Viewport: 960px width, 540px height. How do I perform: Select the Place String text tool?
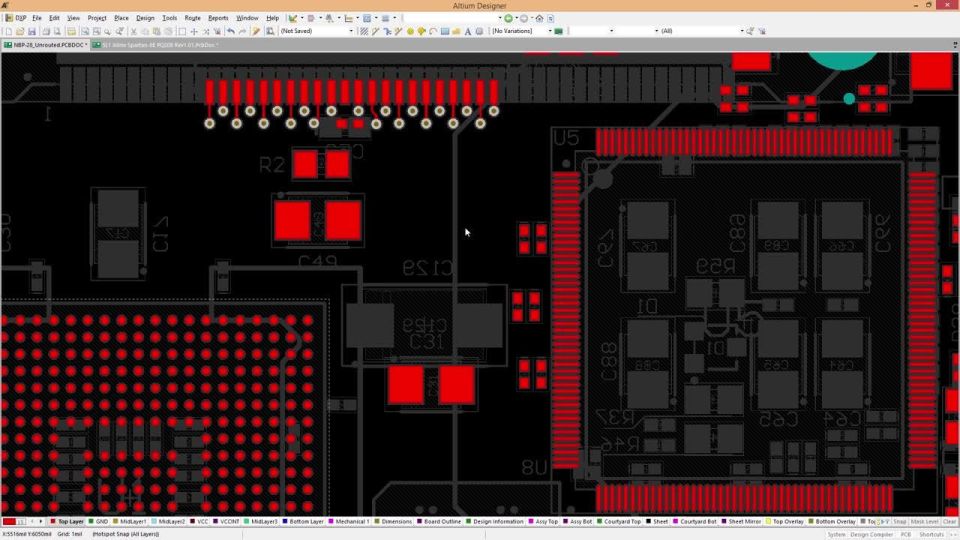[468, 31]
